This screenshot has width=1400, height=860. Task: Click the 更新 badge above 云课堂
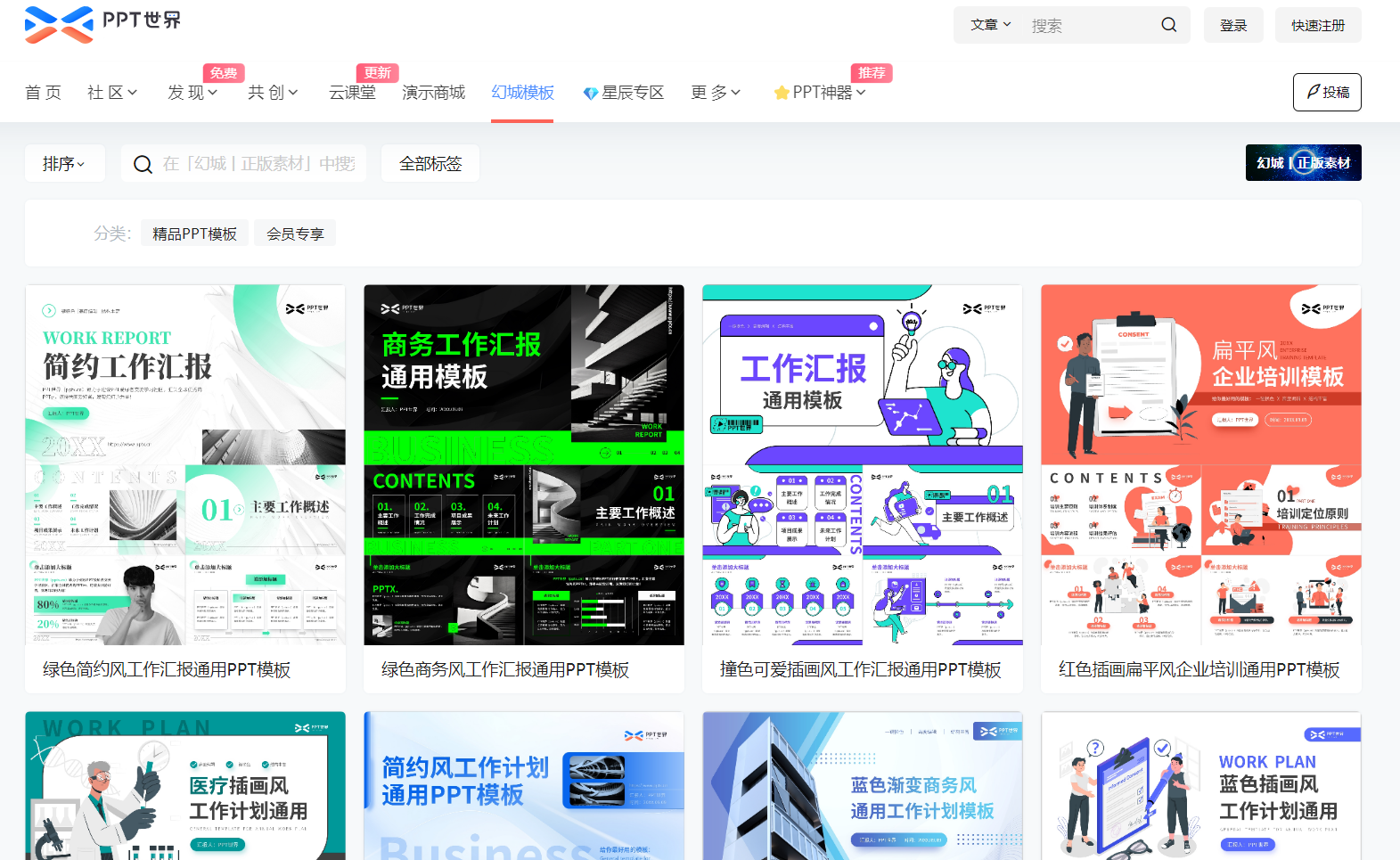click(x=377, y=73)
